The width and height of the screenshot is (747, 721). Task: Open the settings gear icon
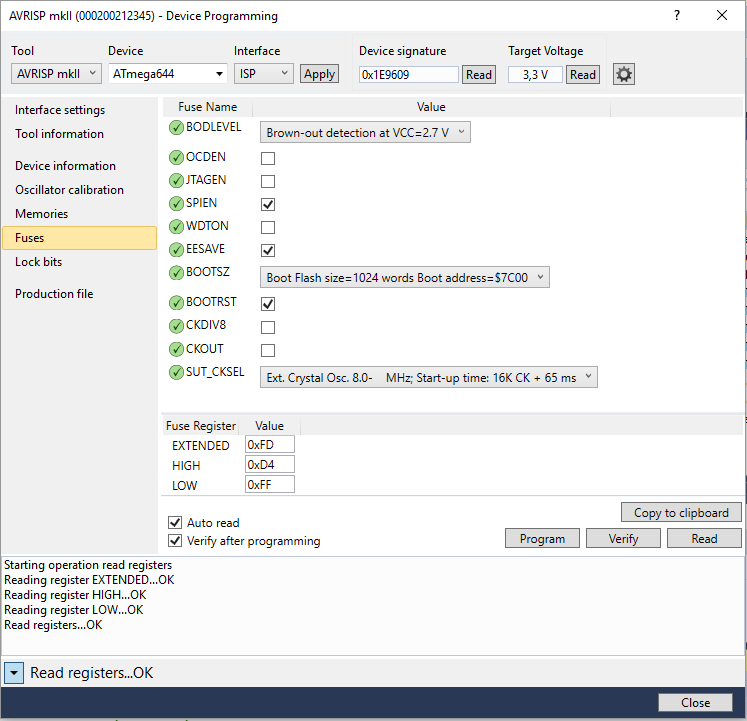pos(624,74)
